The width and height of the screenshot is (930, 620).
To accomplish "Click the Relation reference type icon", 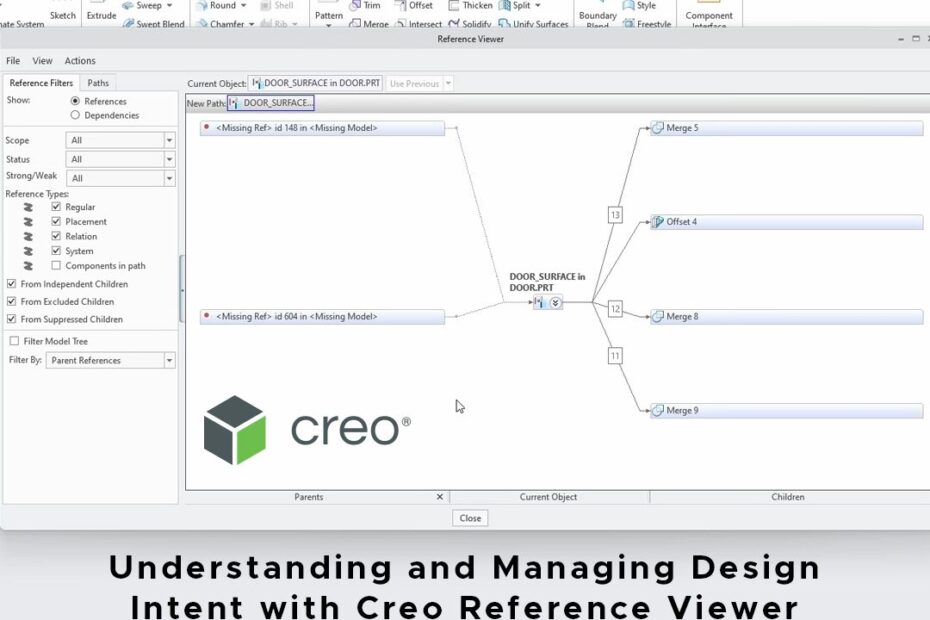I will [x=28, y=236].
